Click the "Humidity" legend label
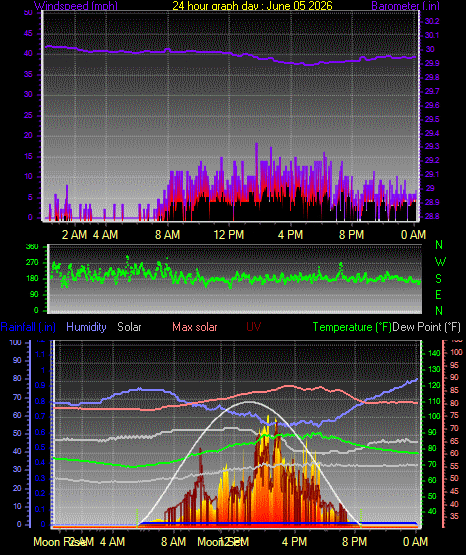Viewport: 466px width, 555px height. 86,327
